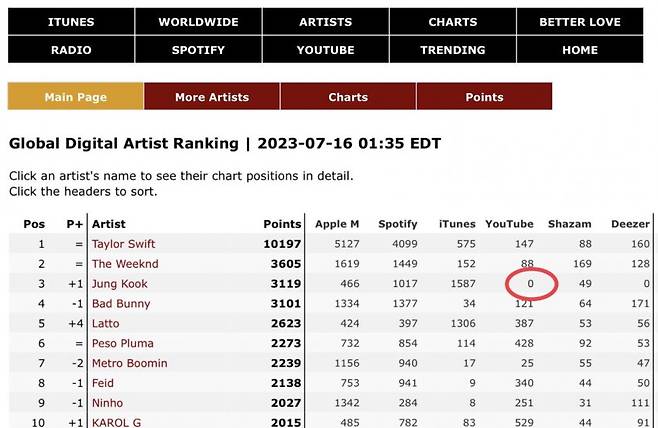Open the iTunes navigation menu item
Screen dimensions: 658x428
[71, 22]
